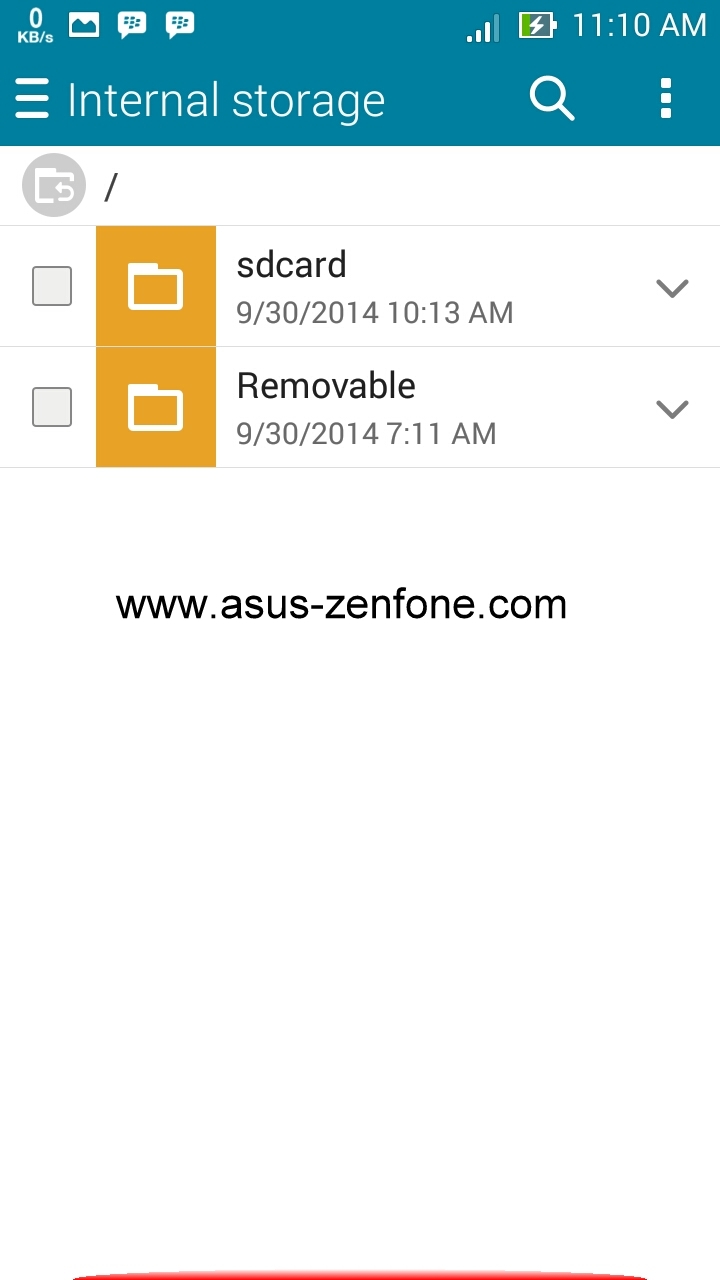Tap the 11:10 AM clock
Screen dimensions: 720x1280
tap(639, 25)
